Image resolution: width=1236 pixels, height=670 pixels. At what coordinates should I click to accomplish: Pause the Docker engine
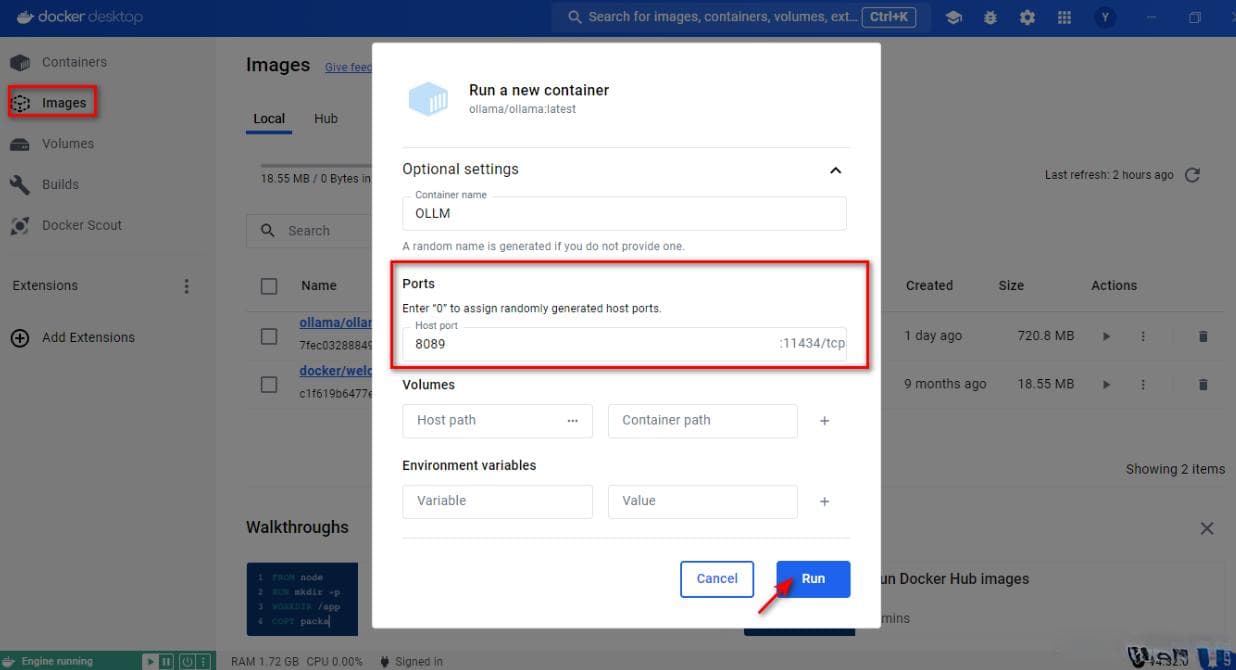click(167, 661)
